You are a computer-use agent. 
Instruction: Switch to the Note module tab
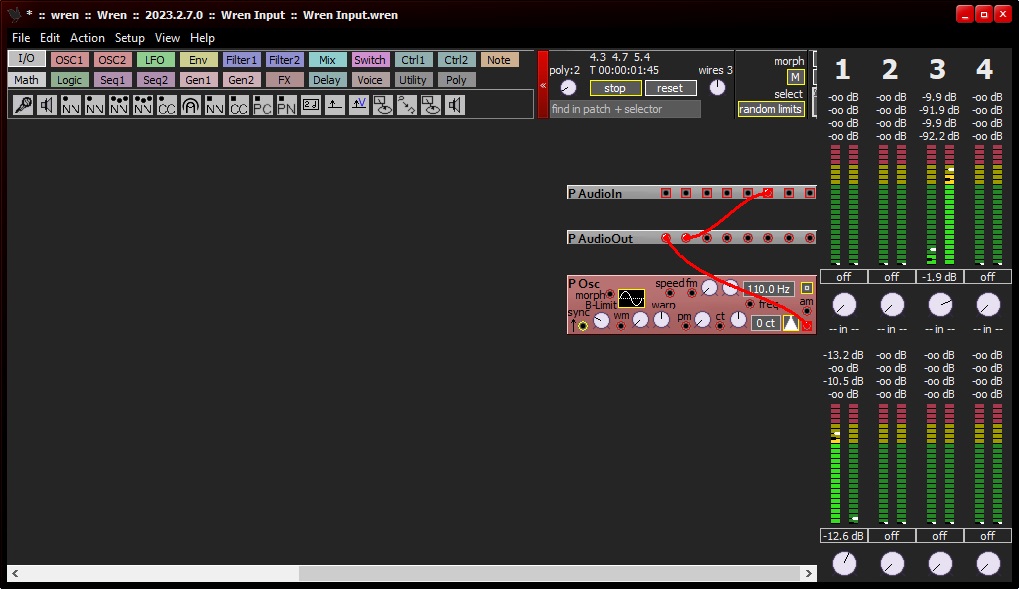[x=498, y=60]
